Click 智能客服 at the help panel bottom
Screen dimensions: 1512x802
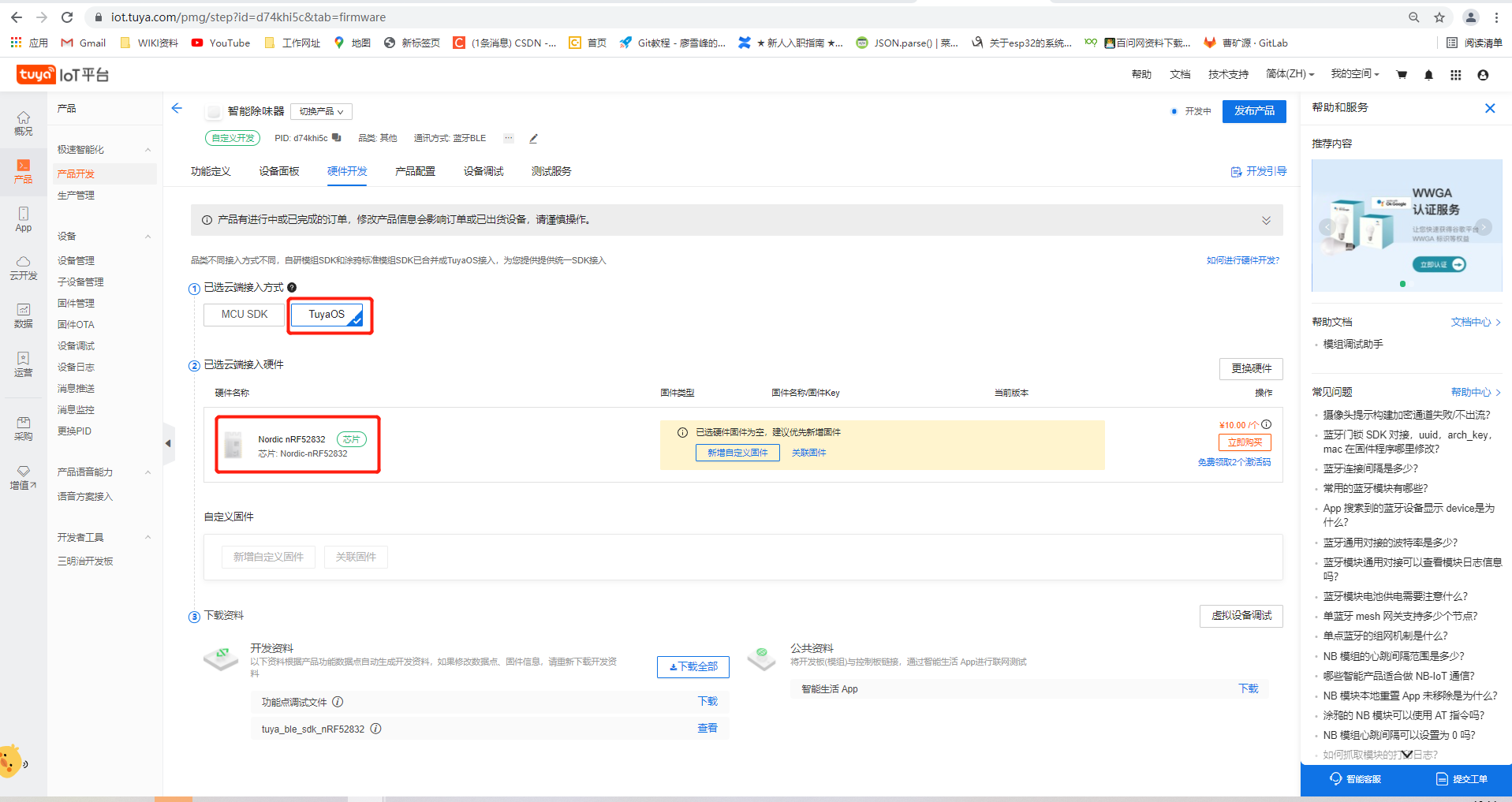[x=1356, y=779]
